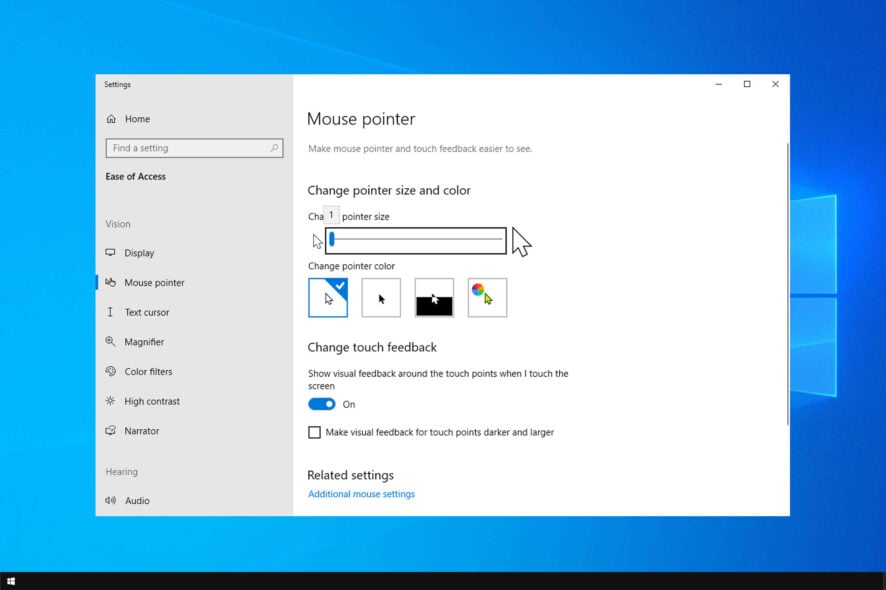
Task: Turn off touch visual feedback toggle
Action: pos(321,404)
